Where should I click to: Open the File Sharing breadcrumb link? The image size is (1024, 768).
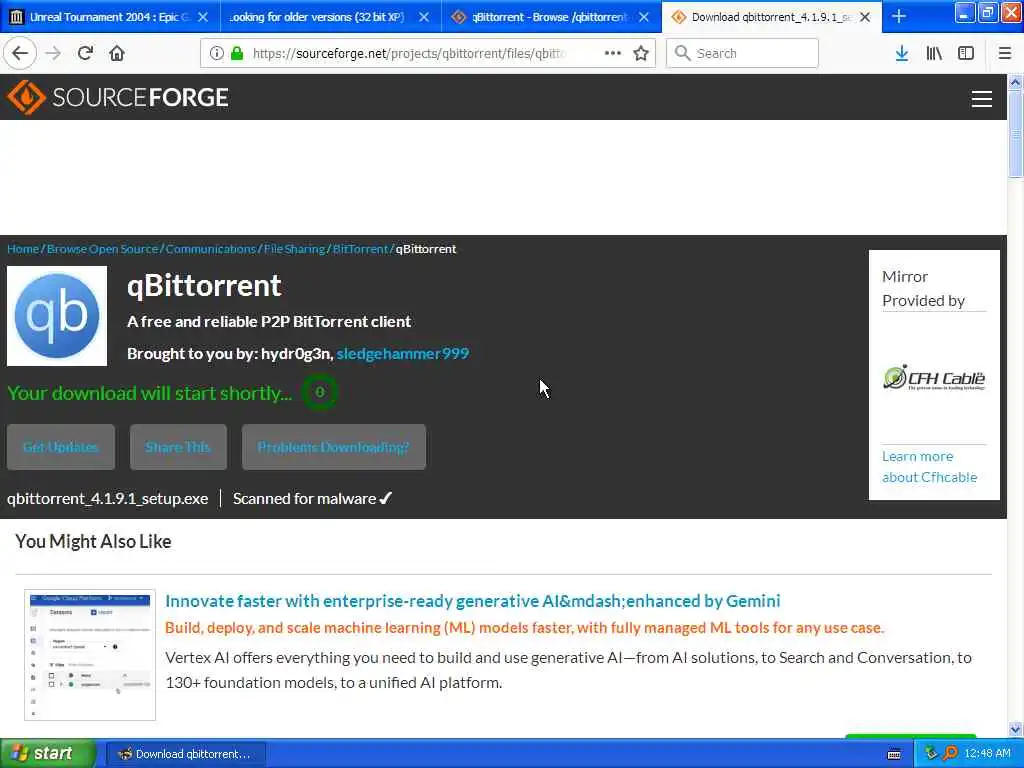294,249
